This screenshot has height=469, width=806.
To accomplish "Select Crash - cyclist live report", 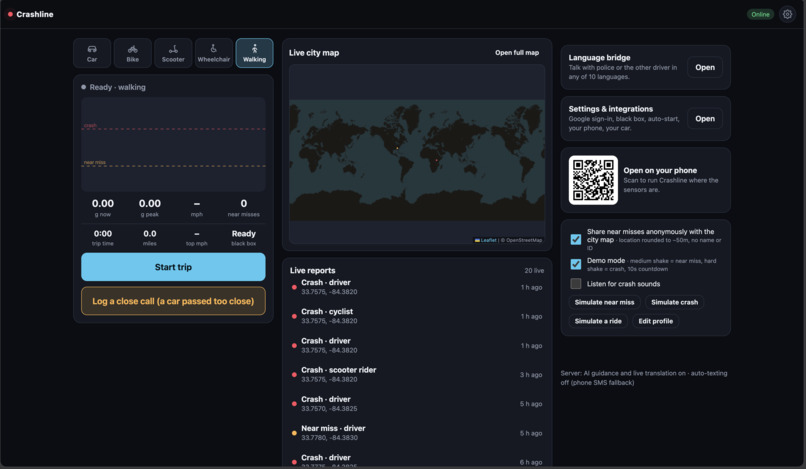I will click(417, 316).
